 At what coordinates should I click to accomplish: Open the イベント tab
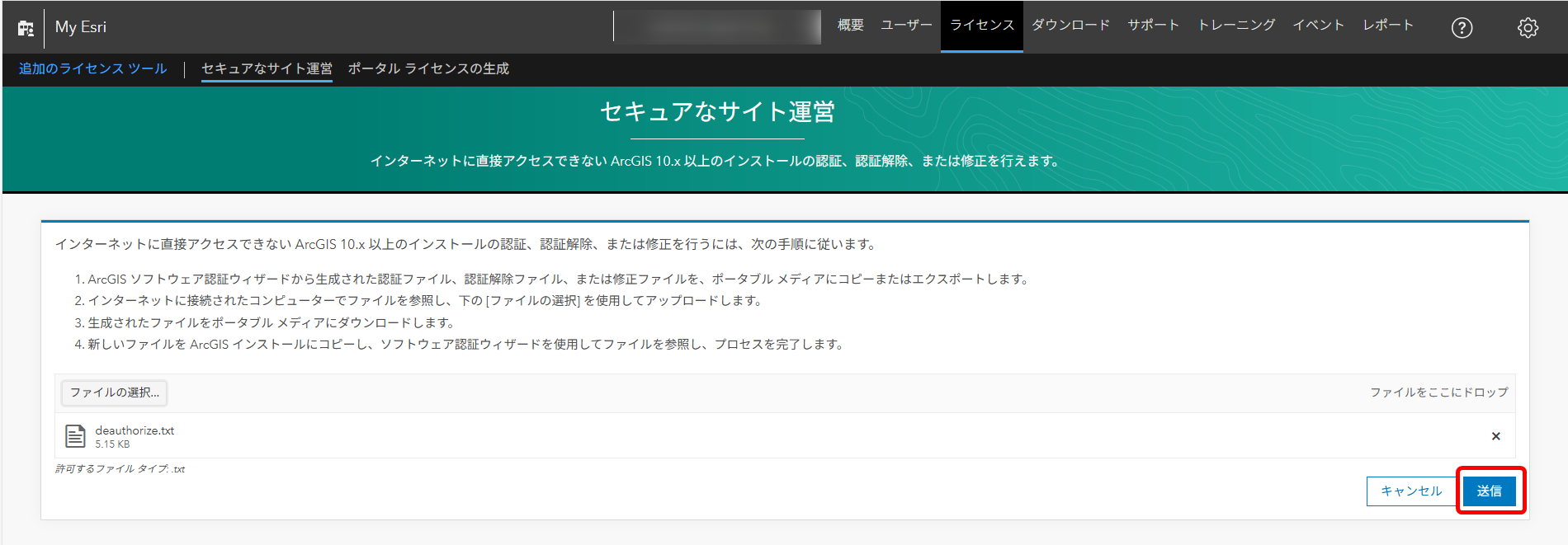(1318, 26)
